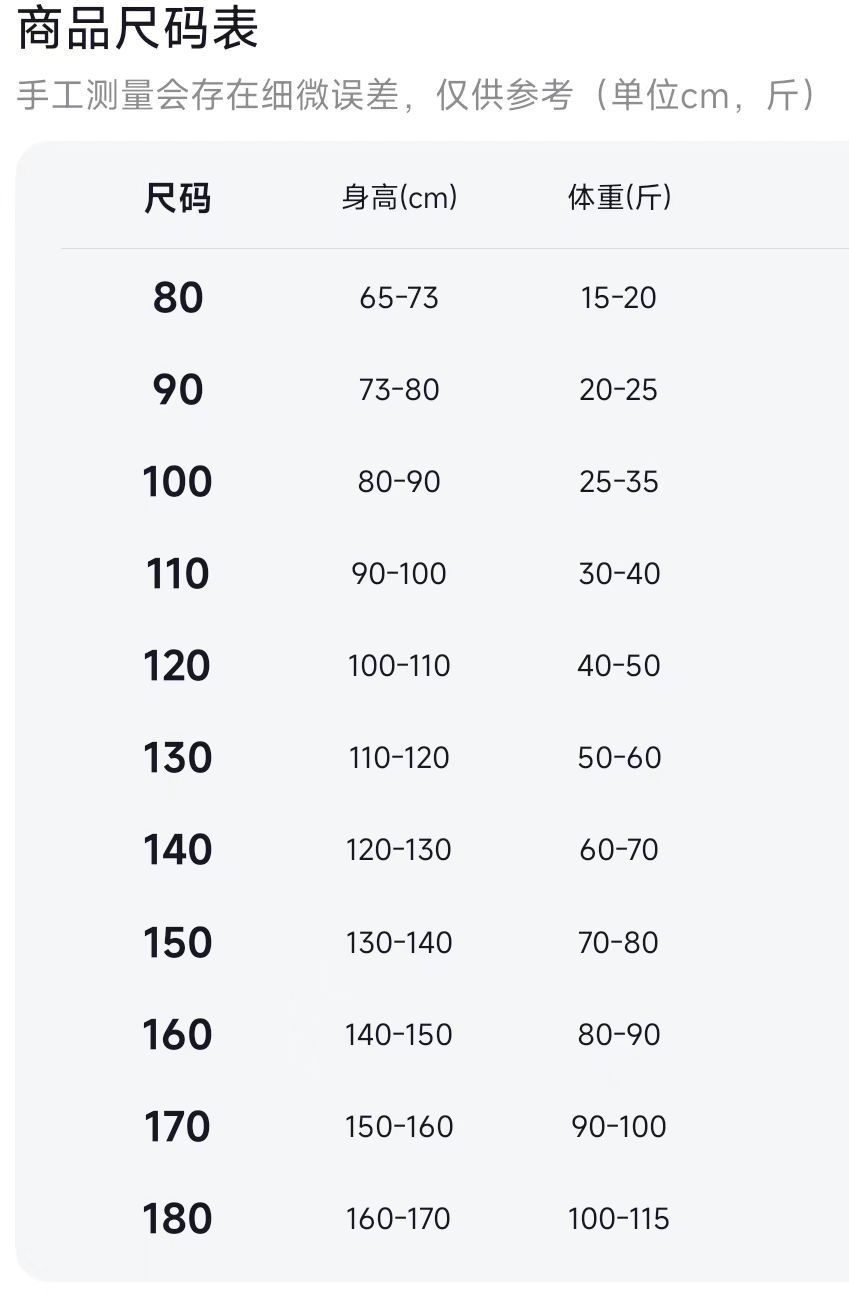Click the 商品尺码表 title

point(138,28)
